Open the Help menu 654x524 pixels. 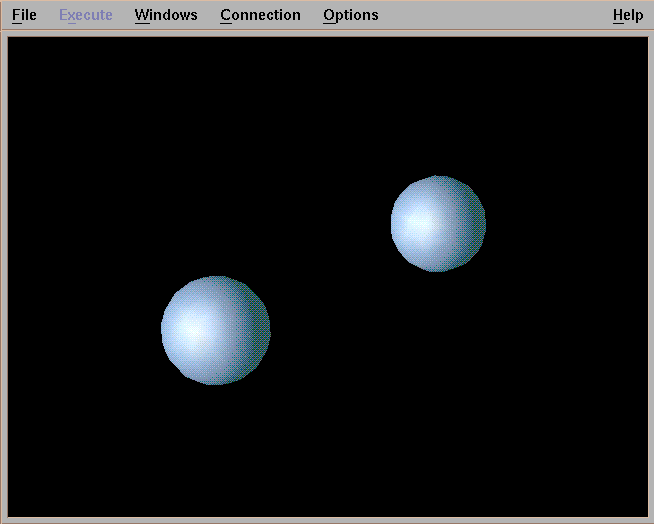click(628, 15)
